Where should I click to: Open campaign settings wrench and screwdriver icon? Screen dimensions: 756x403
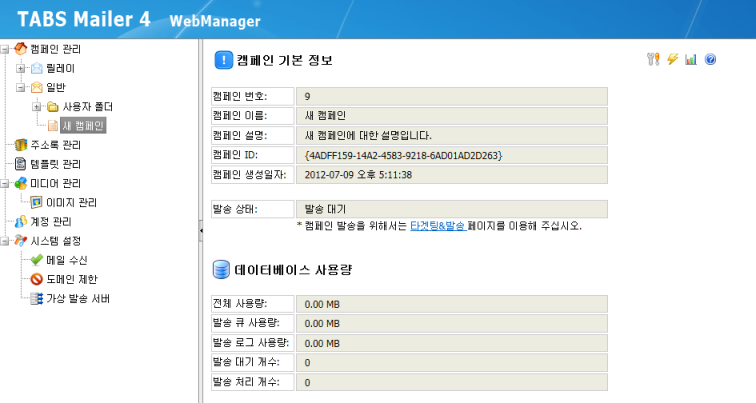656,60
